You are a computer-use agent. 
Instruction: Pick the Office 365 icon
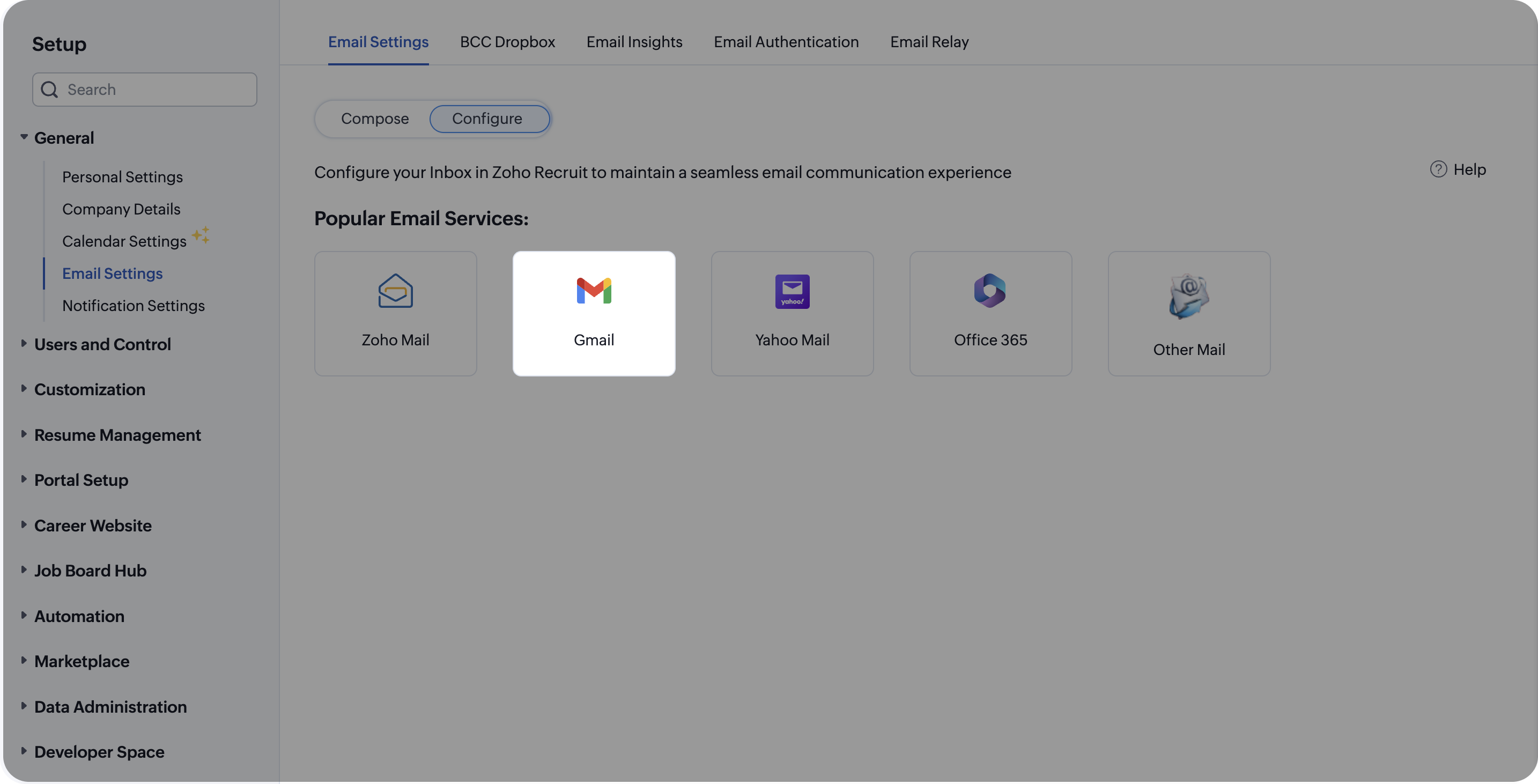point(990,291)
